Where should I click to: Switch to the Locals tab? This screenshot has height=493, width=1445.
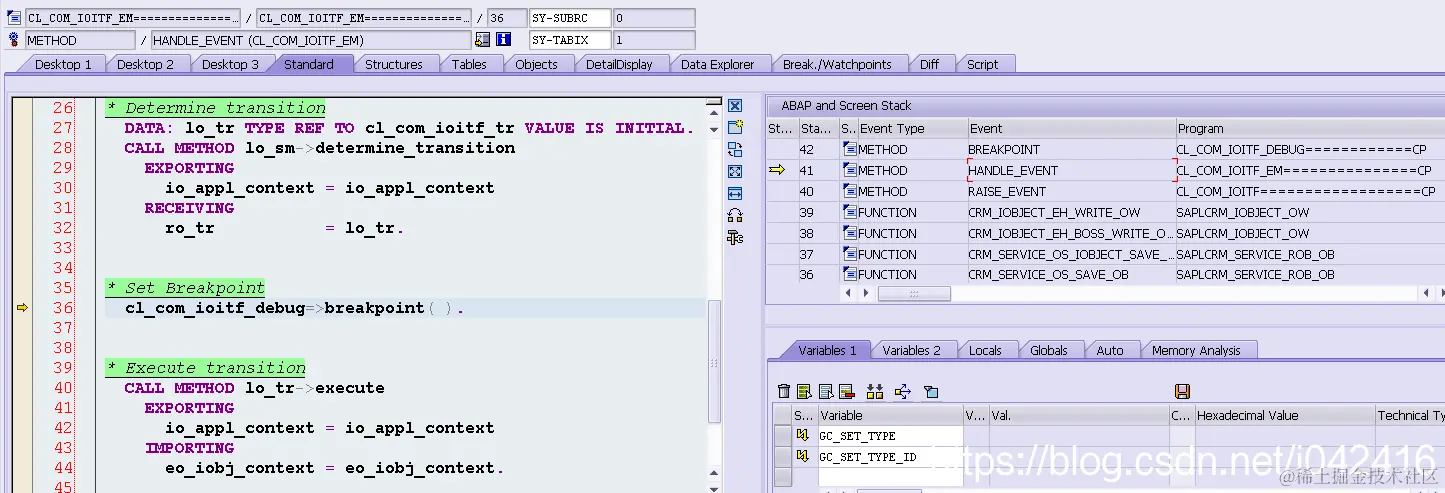click(x=985, y=350)
